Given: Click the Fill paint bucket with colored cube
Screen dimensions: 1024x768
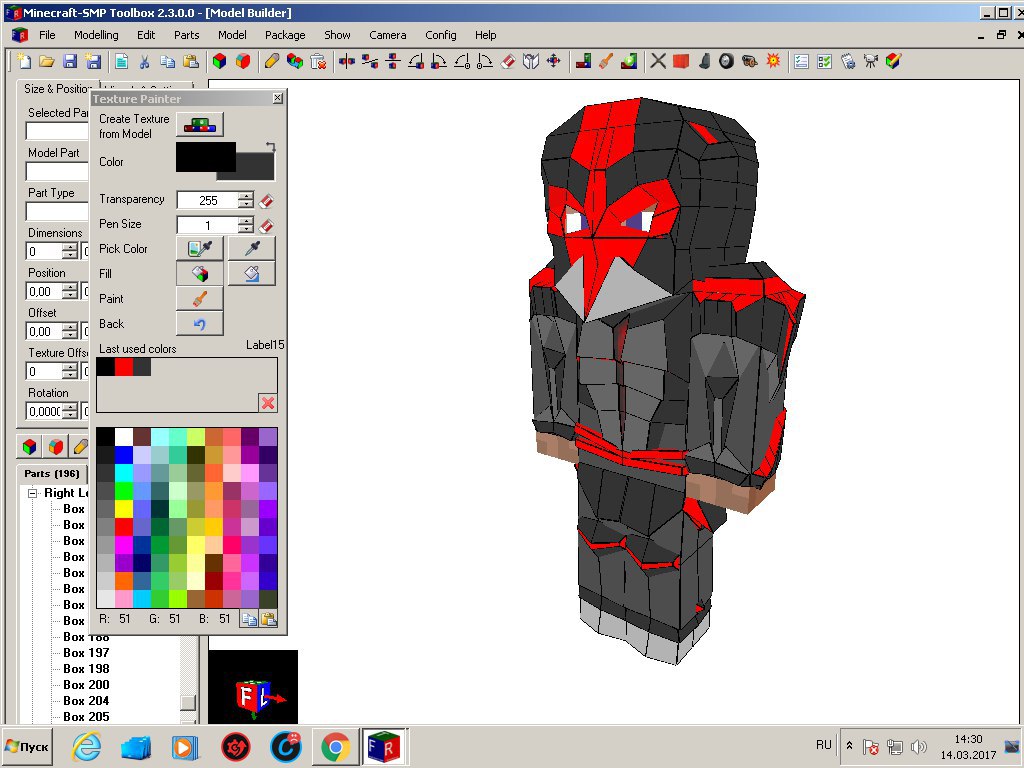Looking at the screenshot, I should tap(200, 274).
